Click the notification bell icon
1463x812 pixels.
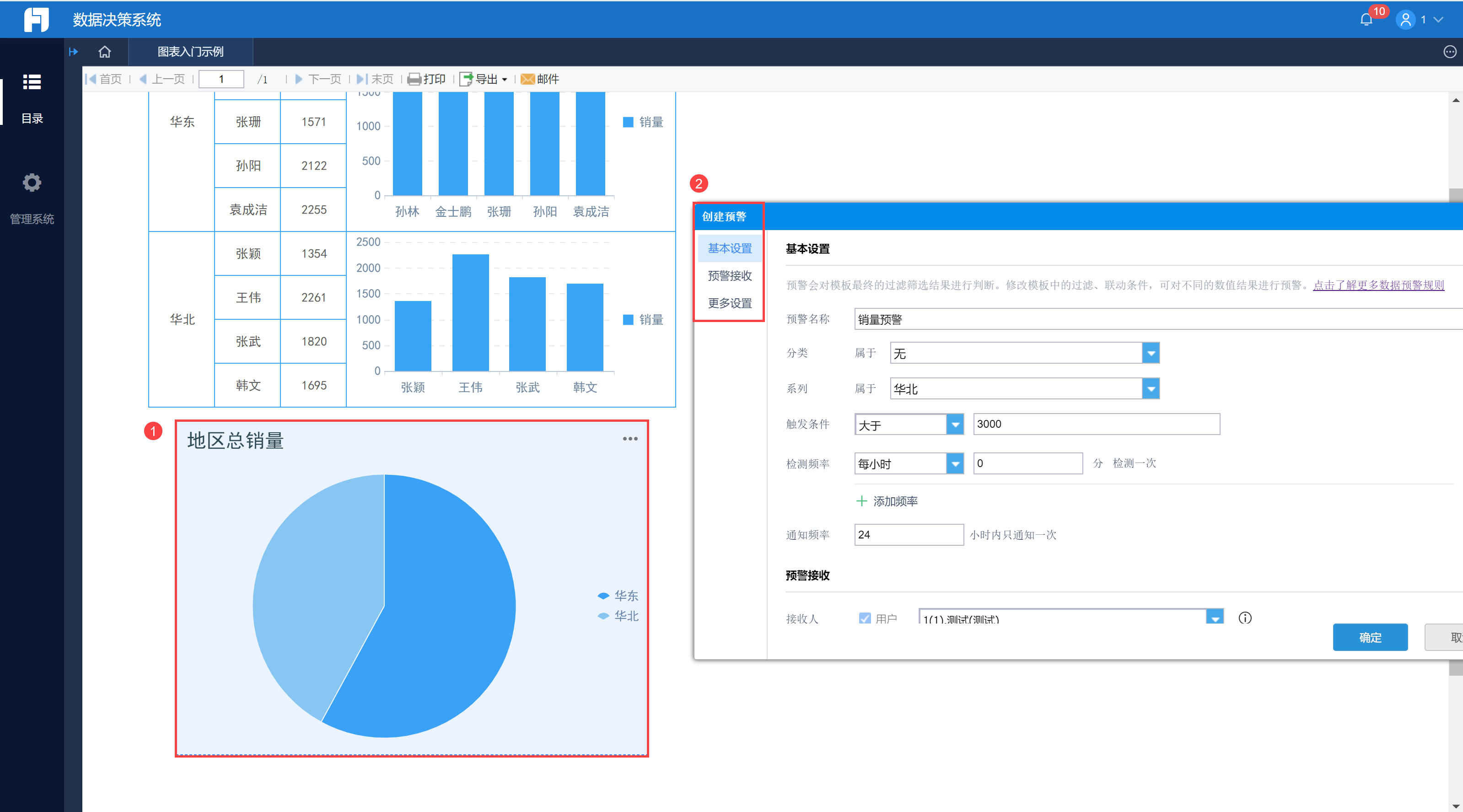pyautogui.click(x=1366, y=20)
